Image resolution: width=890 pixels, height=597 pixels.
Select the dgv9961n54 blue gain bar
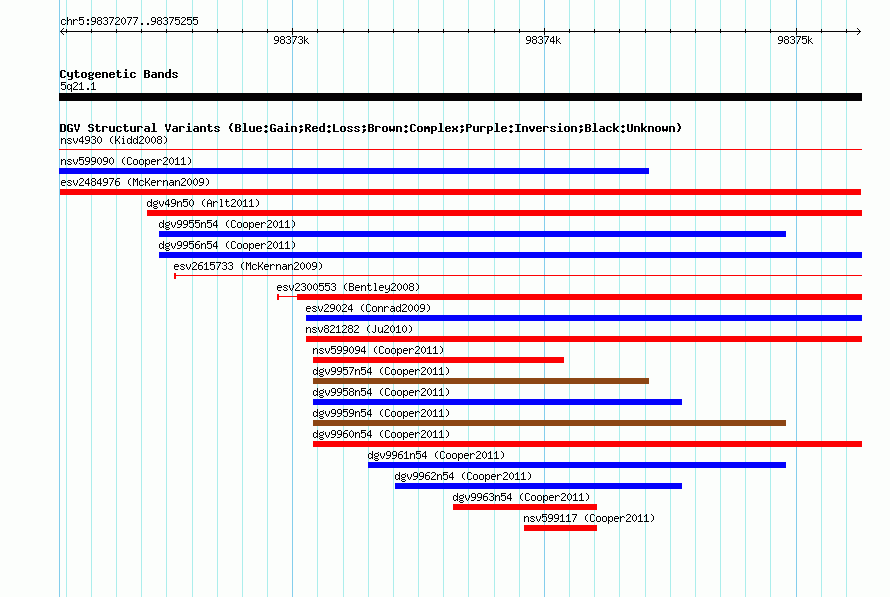click(x=577, y=465)
